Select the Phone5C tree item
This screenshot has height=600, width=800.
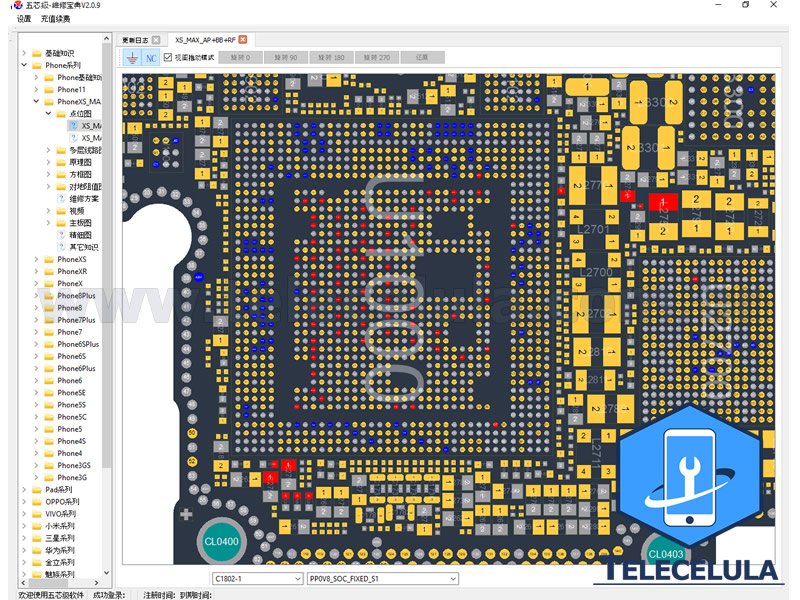72,417
